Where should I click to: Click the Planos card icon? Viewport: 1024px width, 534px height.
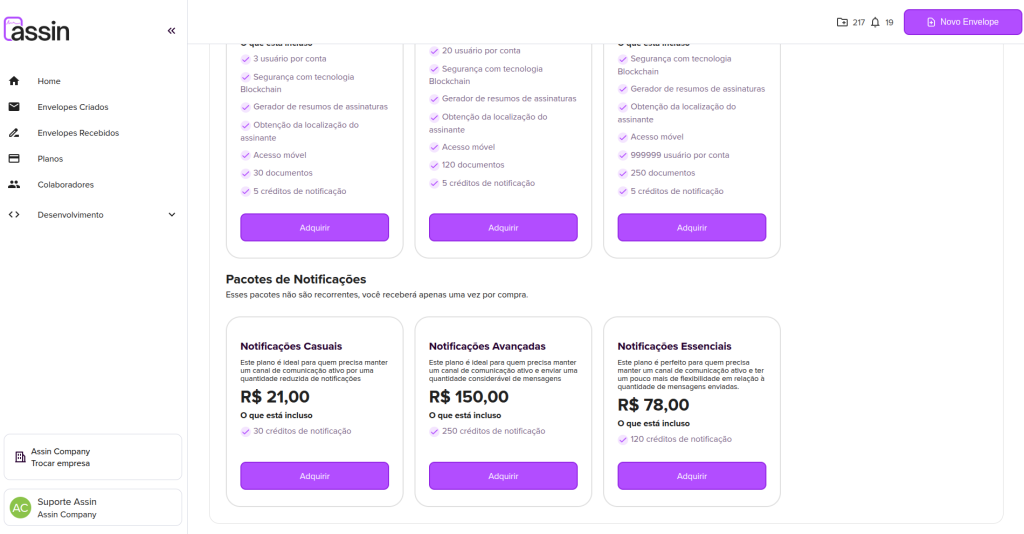click(x=14, y=159)
